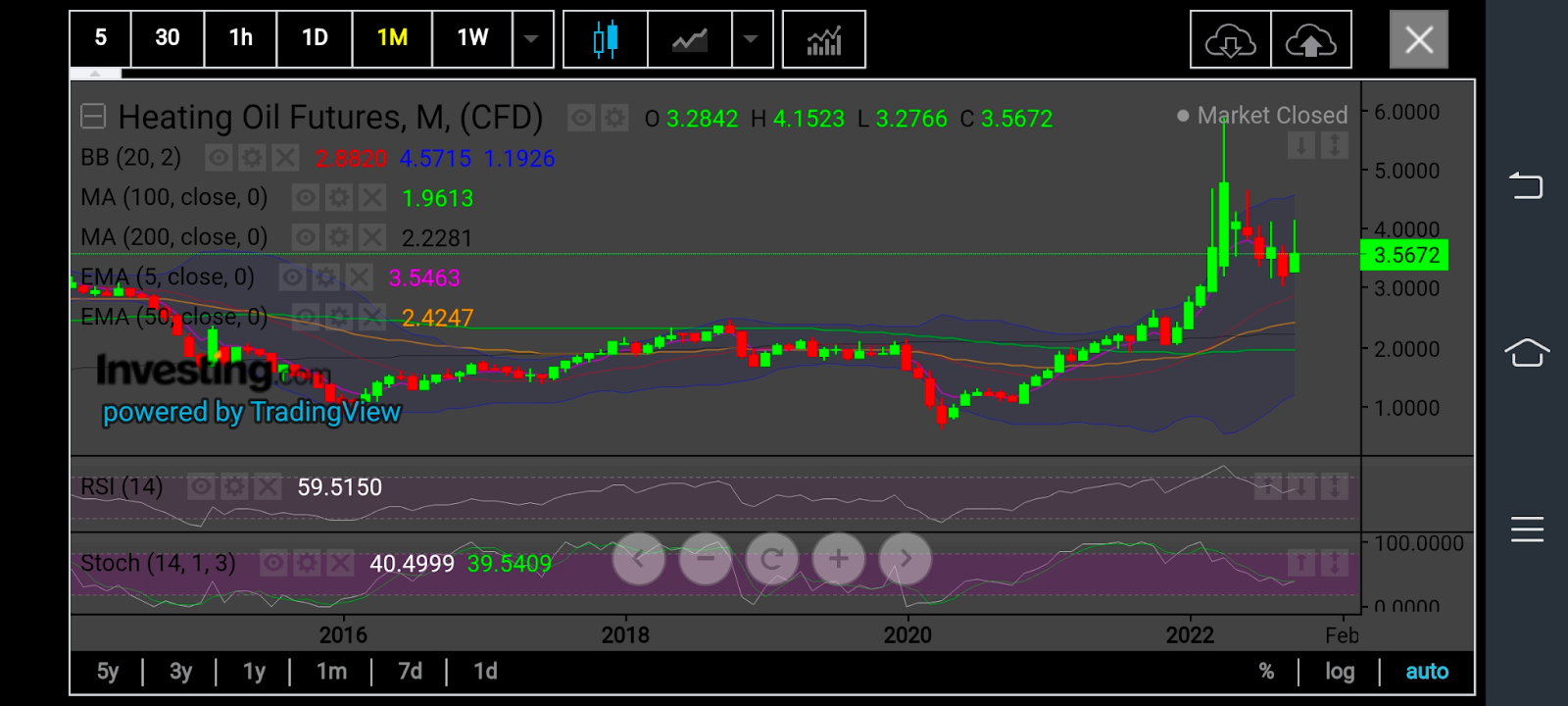Switch to line chart style icon
1568x706 pixels.
[x=690, y=39]
